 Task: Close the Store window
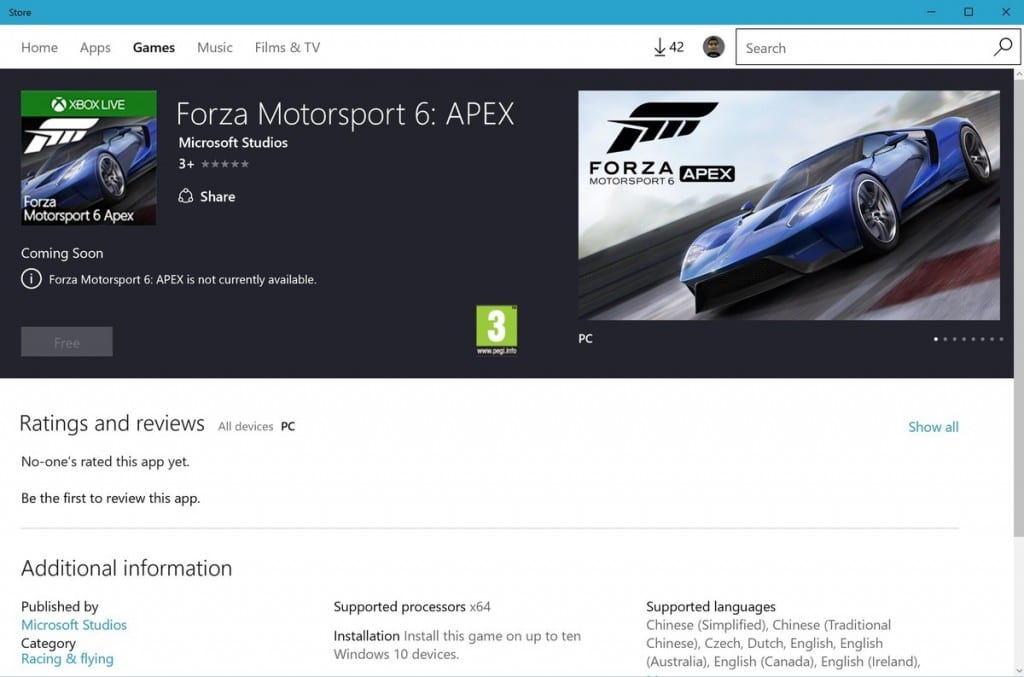tap(1006, 12)
